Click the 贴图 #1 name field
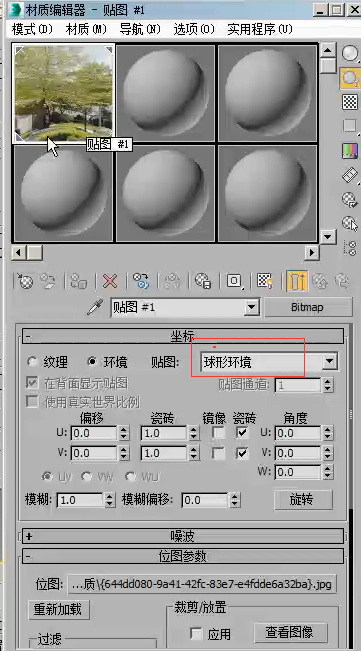361x651 pixels. point(178,308)
